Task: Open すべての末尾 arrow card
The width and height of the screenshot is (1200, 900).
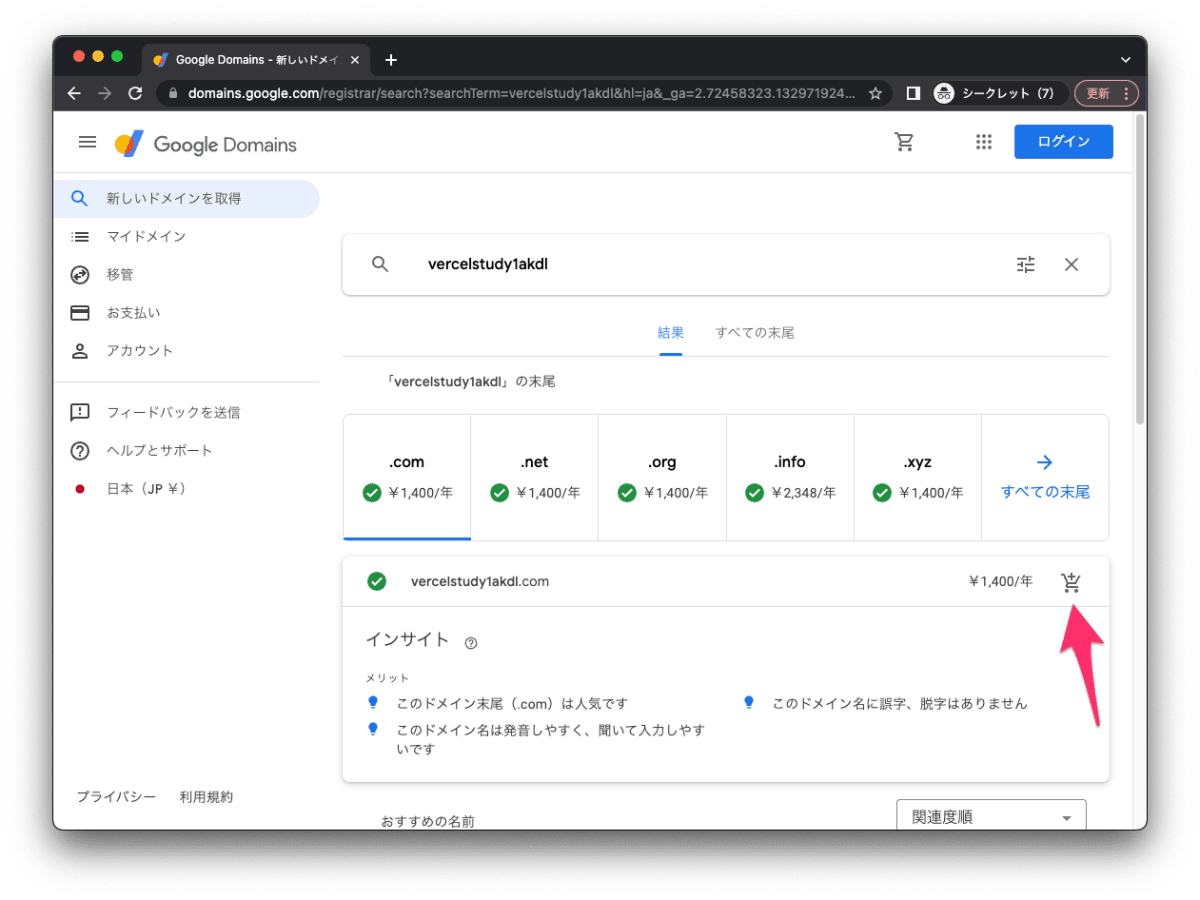Action: 1045,477
